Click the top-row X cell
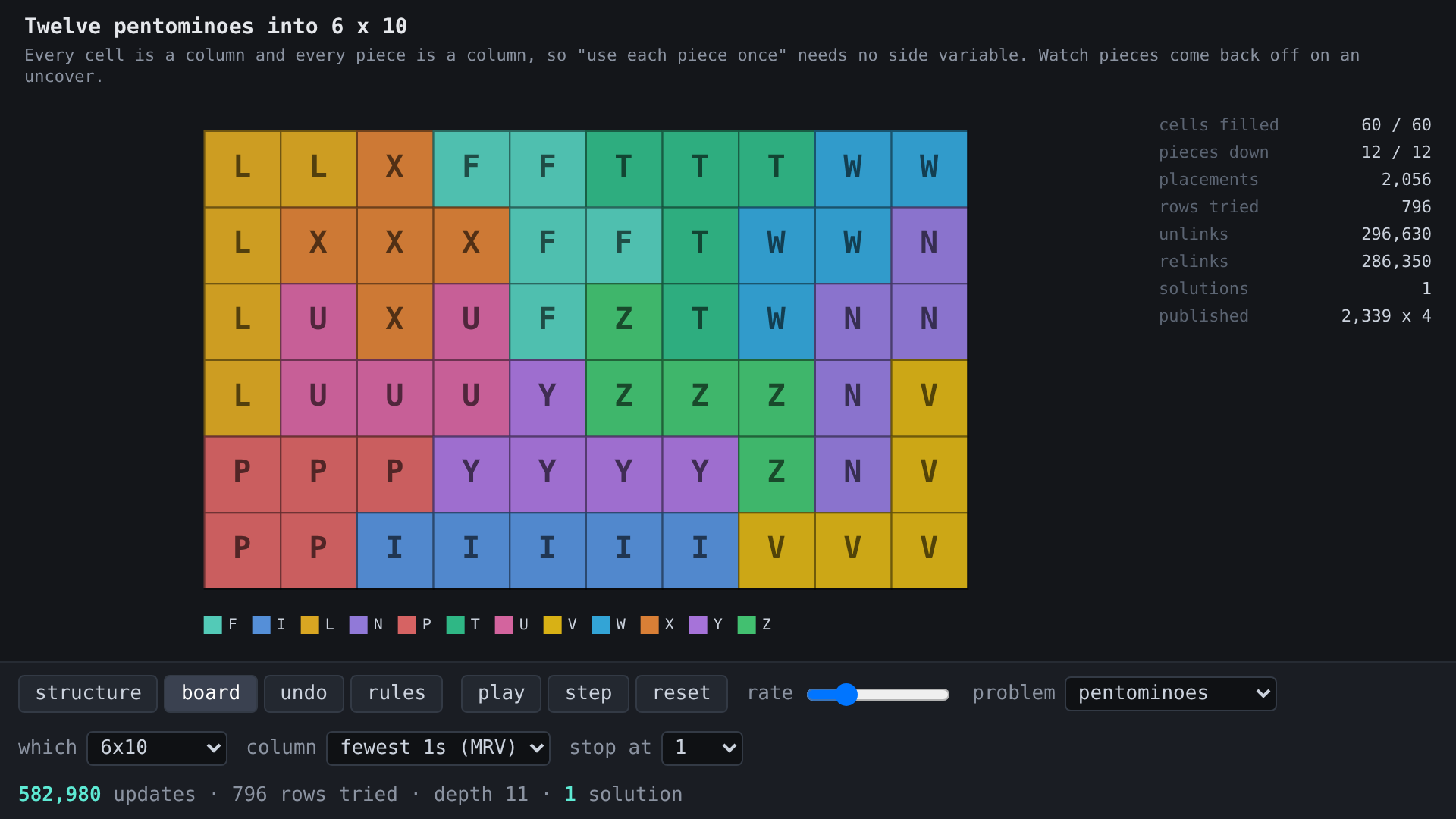Viewport: 1456px width, 819px height. 395,169
